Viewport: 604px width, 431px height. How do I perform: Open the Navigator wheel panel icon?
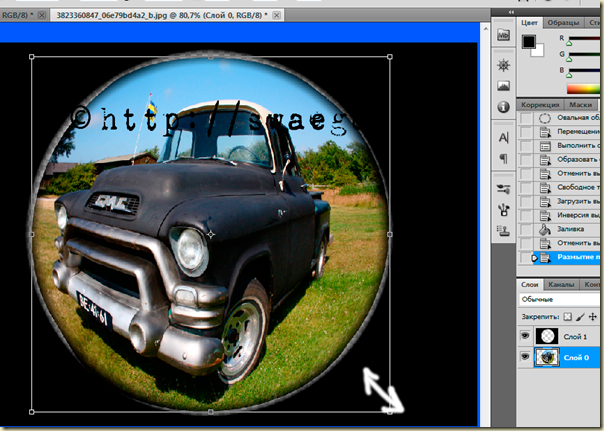502,63
